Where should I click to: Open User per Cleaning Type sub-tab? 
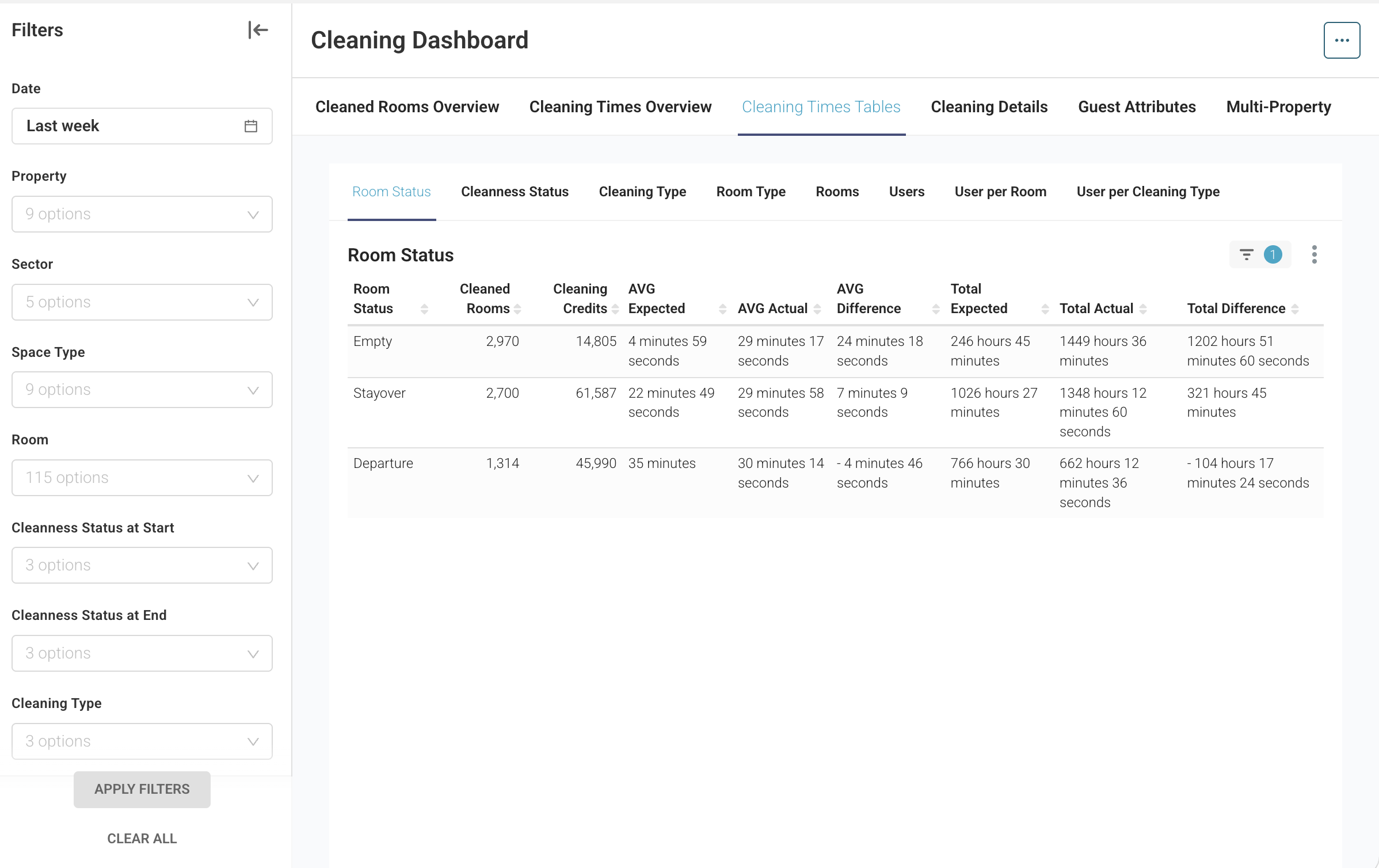(x=1148, y=192)
